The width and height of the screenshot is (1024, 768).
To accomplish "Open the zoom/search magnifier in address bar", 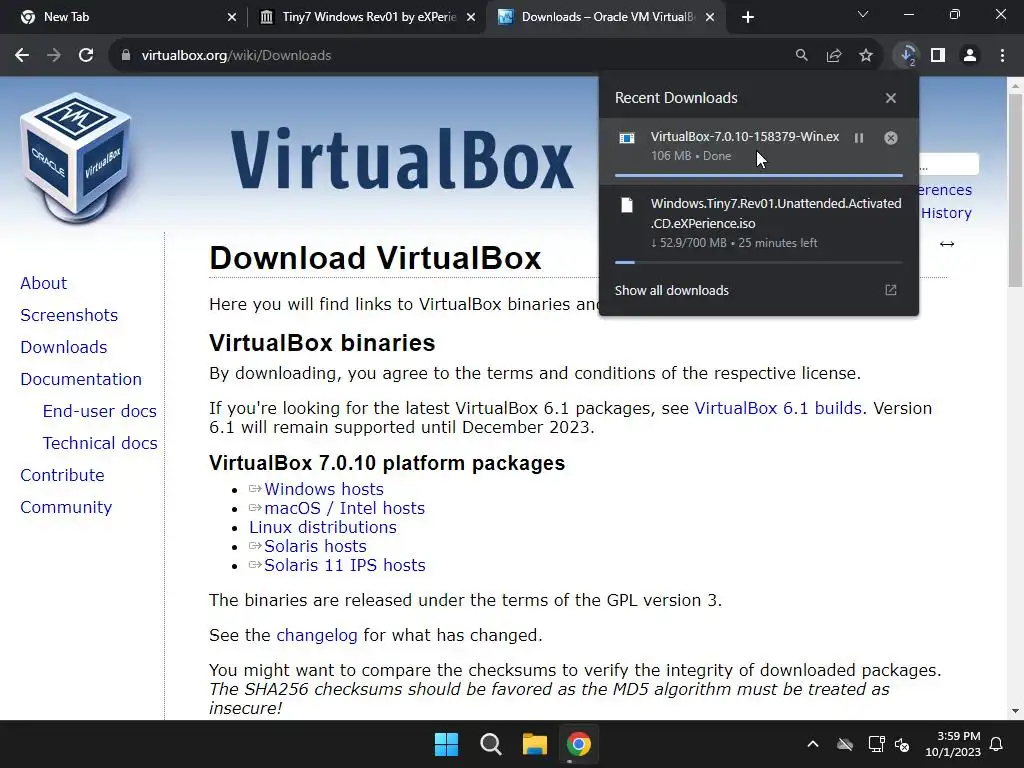I will (801, 56).
